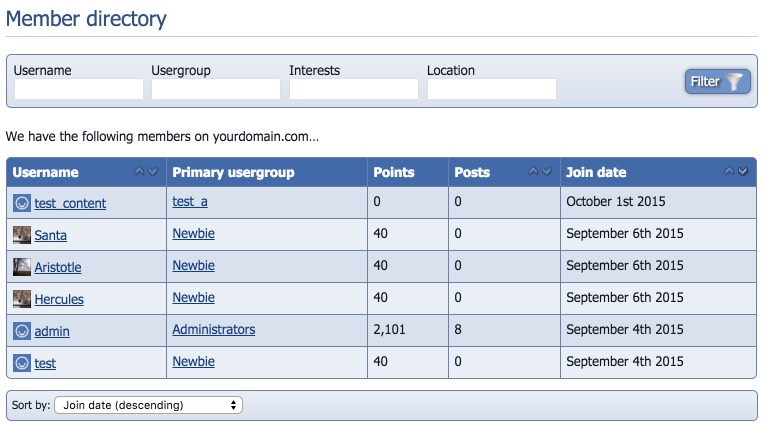The width and height of the screenshot is (764, 426).
Task: Sort Username column ascending arrow
Action: (139, 171)
